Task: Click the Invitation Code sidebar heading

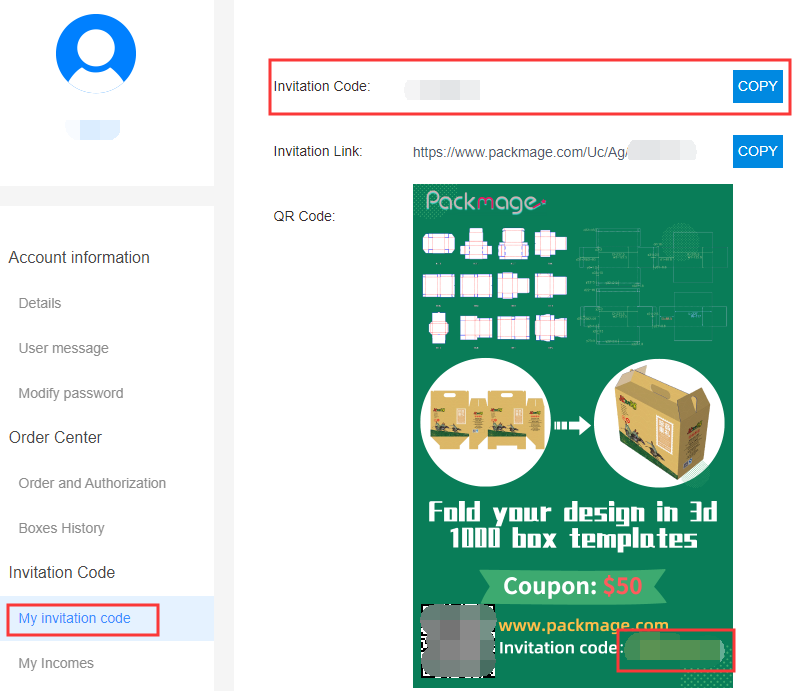Action: (x=62, y=573)
